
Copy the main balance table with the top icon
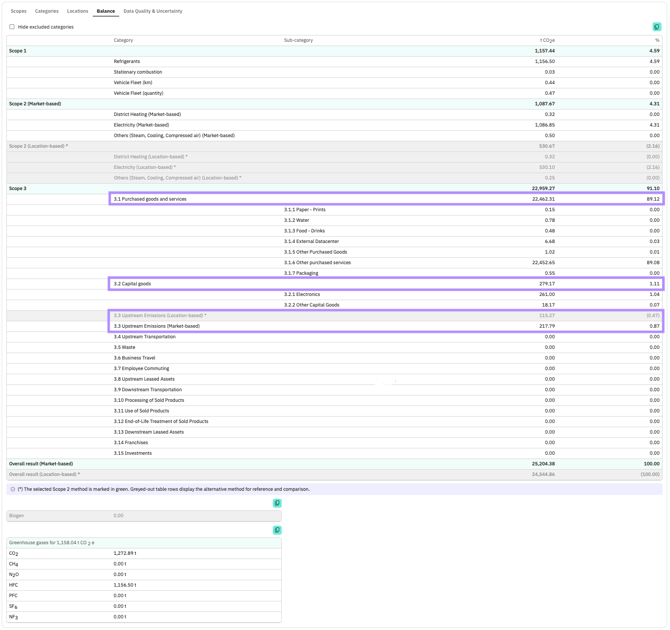(657, 27)
